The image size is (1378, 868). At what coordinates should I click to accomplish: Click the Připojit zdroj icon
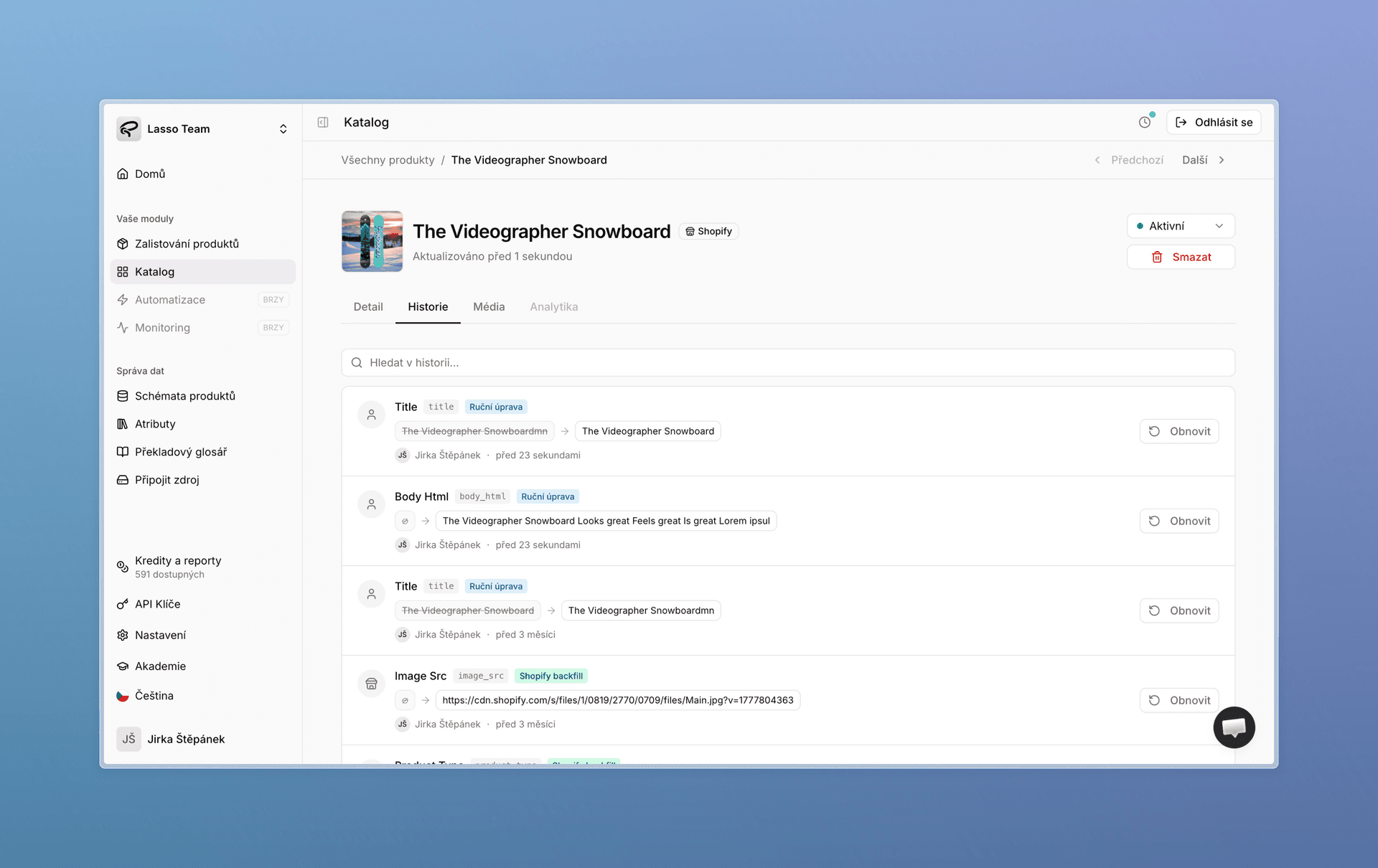[x=123, y=480]
